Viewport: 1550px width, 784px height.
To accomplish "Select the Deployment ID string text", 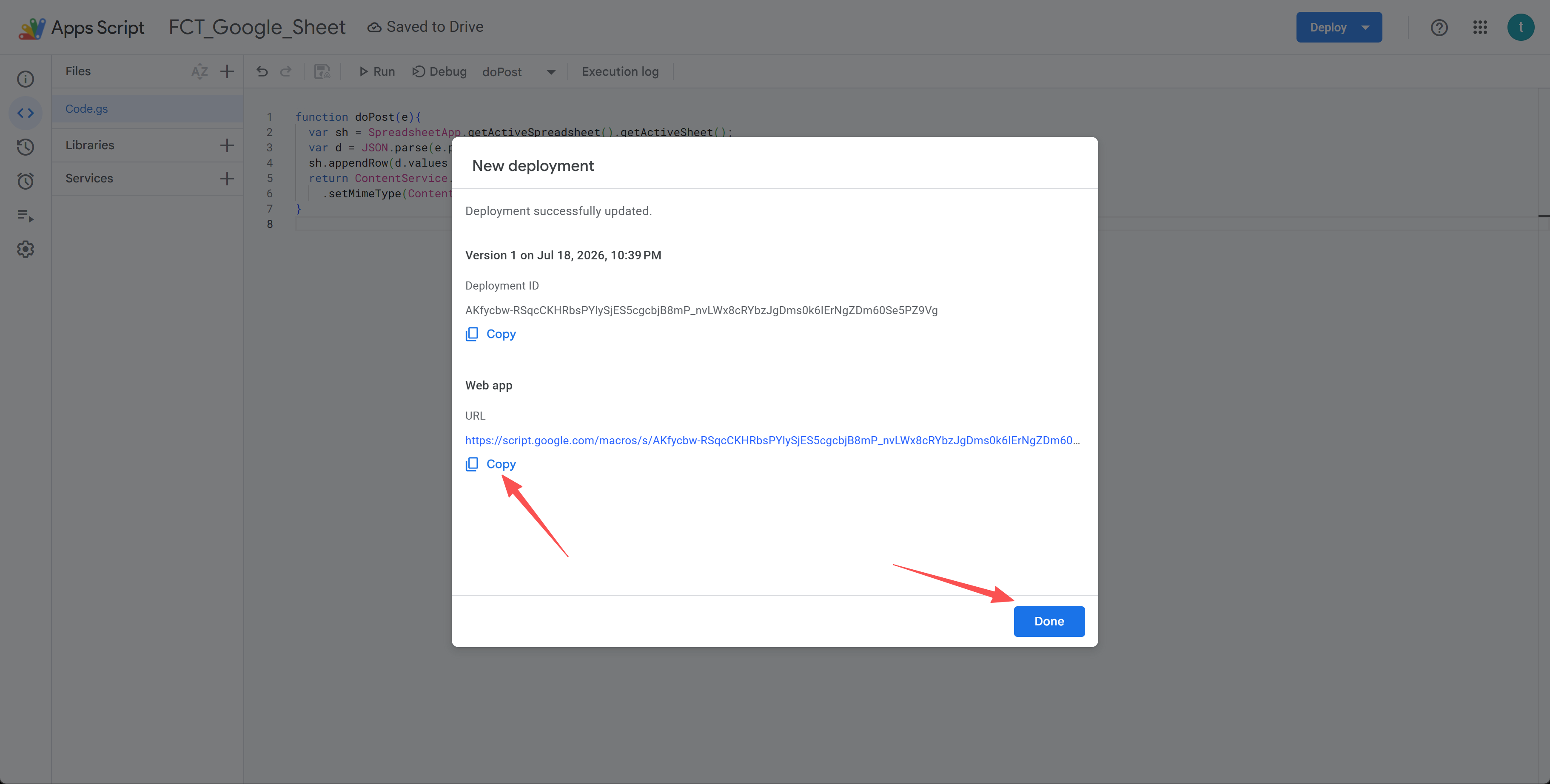I will [701, 310].
